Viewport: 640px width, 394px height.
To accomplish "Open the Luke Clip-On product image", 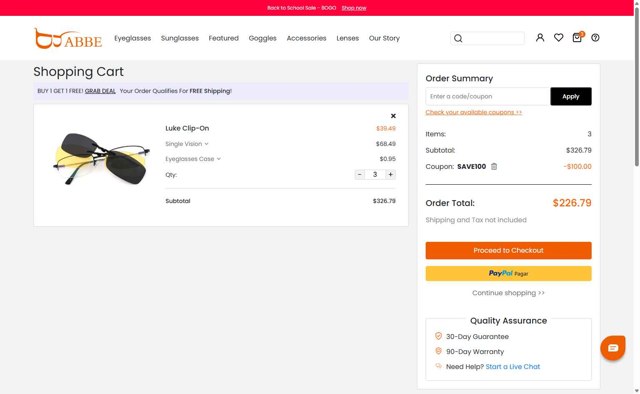I will click(x=101, y=159).
